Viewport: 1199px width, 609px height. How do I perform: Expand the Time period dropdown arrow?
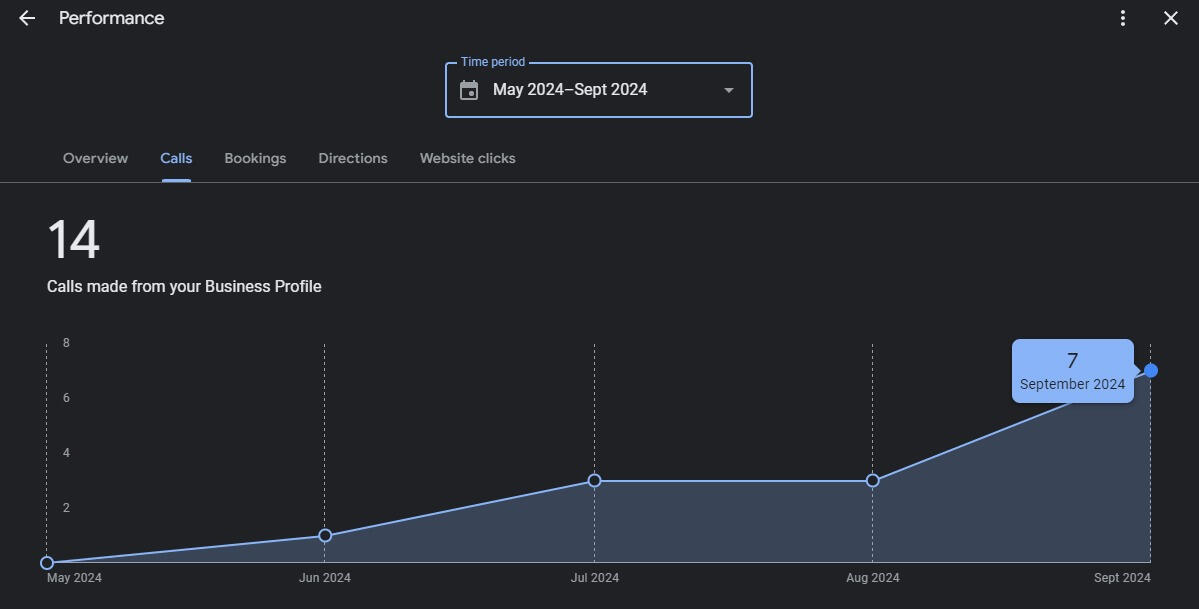[x=729, y=90]
